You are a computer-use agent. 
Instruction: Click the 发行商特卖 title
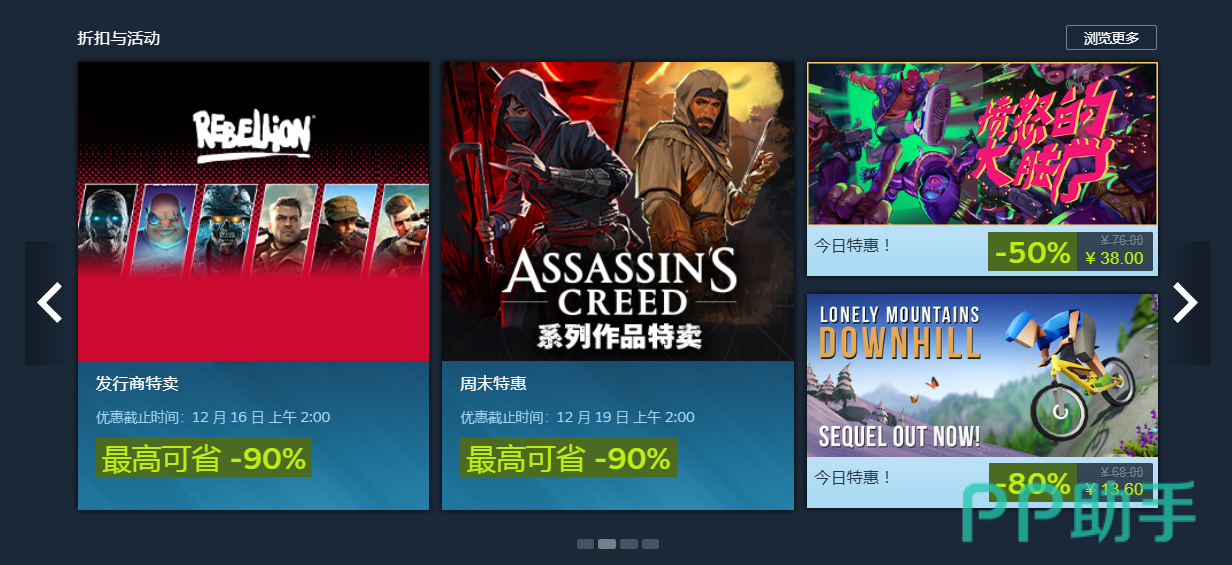137,383
